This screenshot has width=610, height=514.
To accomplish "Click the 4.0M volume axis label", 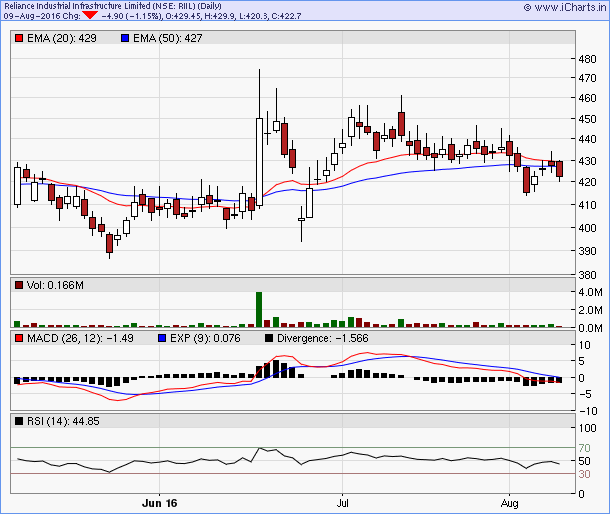I will [590, 292].
